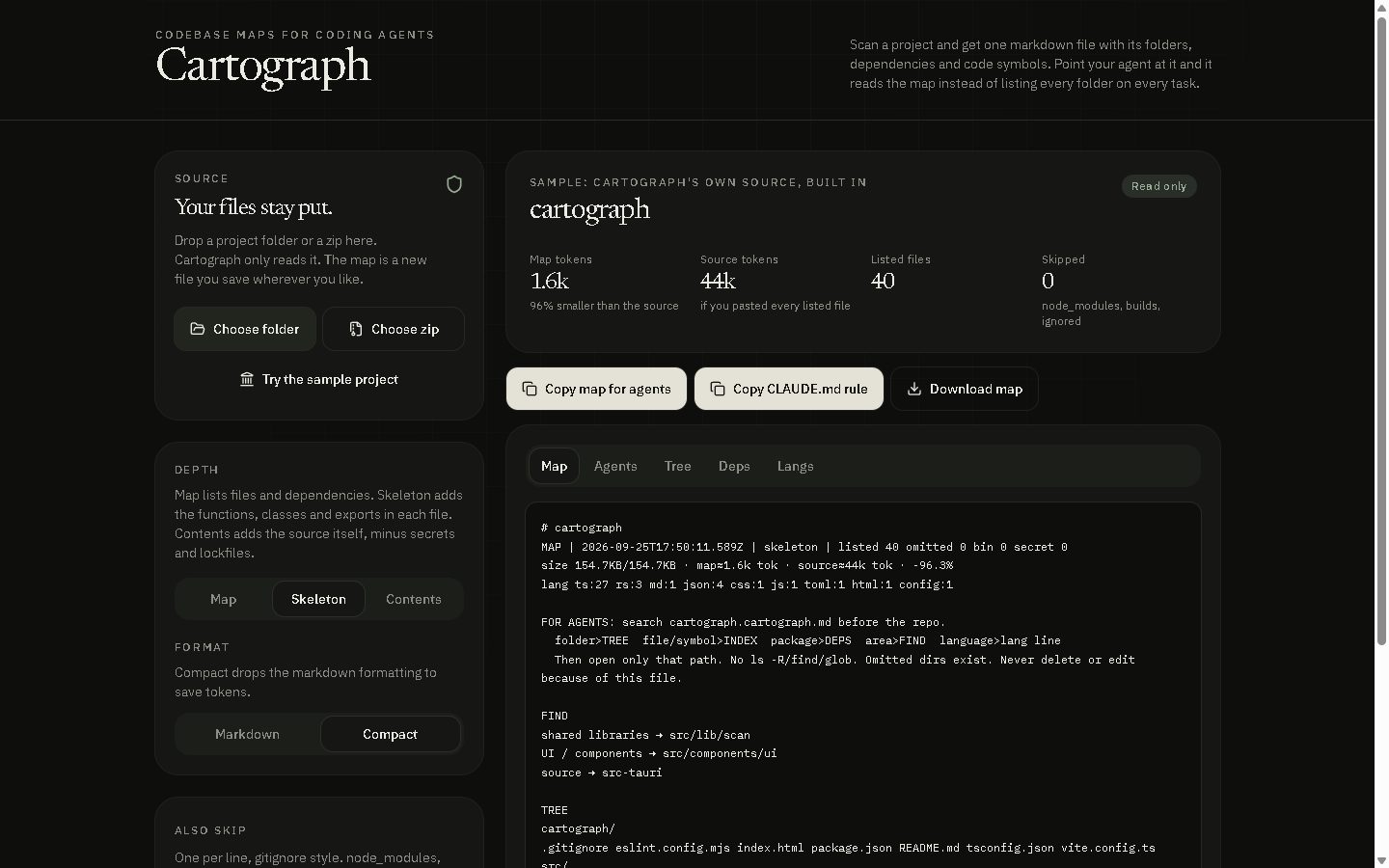The height and width of the screenshot is (868, 1389).
Task: Set depth to Map
Action: click(224, 599)
